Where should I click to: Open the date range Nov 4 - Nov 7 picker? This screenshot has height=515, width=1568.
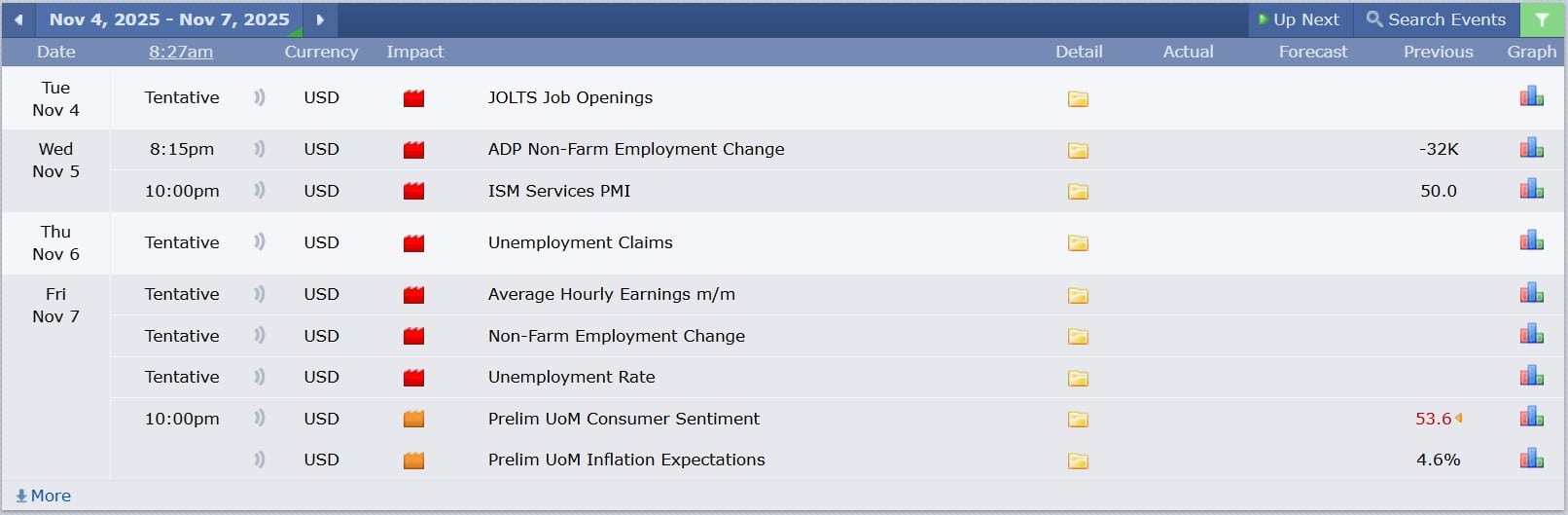tap(169, 19)
